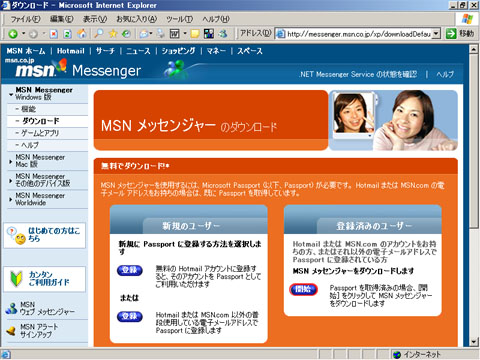Click the MSN ホーム link
Screen dimensions: 480x360
tap(26, 51)
